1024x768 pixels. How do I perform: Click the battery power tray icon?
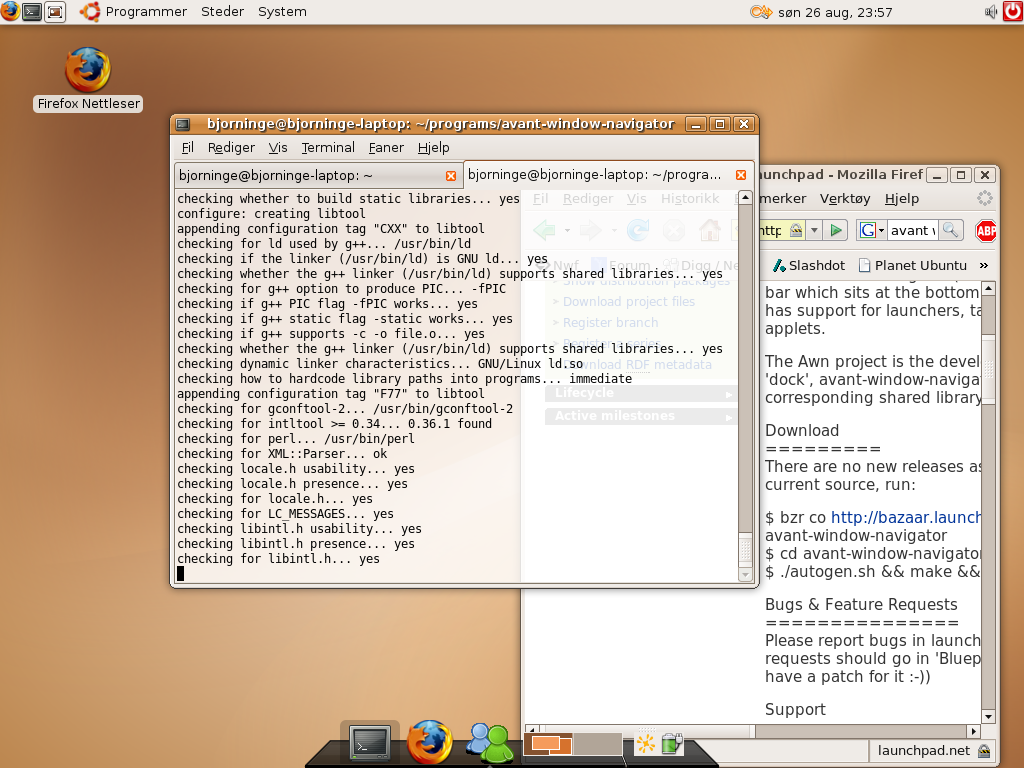671,743
